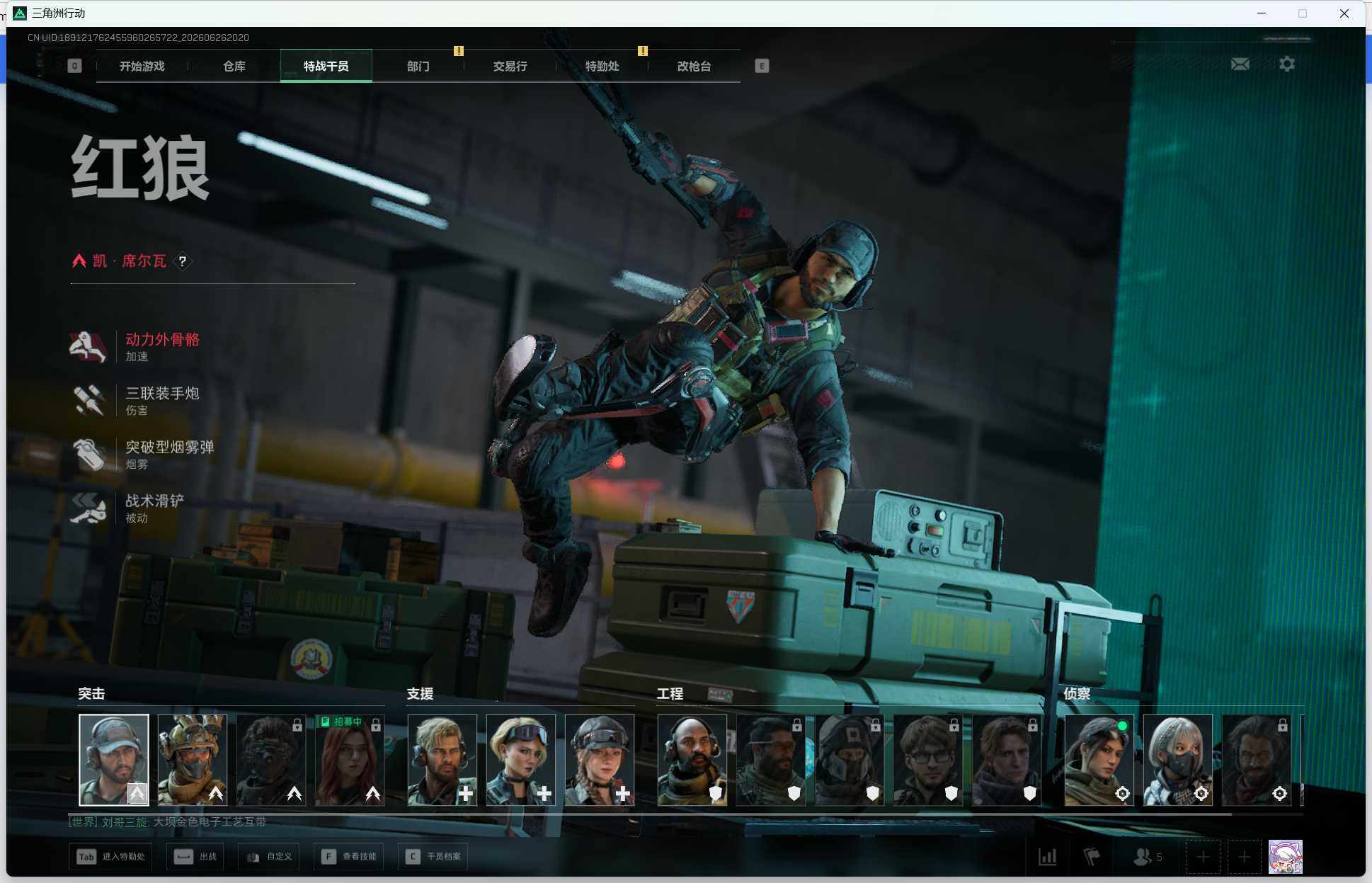Click the 侦察 category heading
Viewport: 1372px width, 883px height.
(x=1077, y=694)
